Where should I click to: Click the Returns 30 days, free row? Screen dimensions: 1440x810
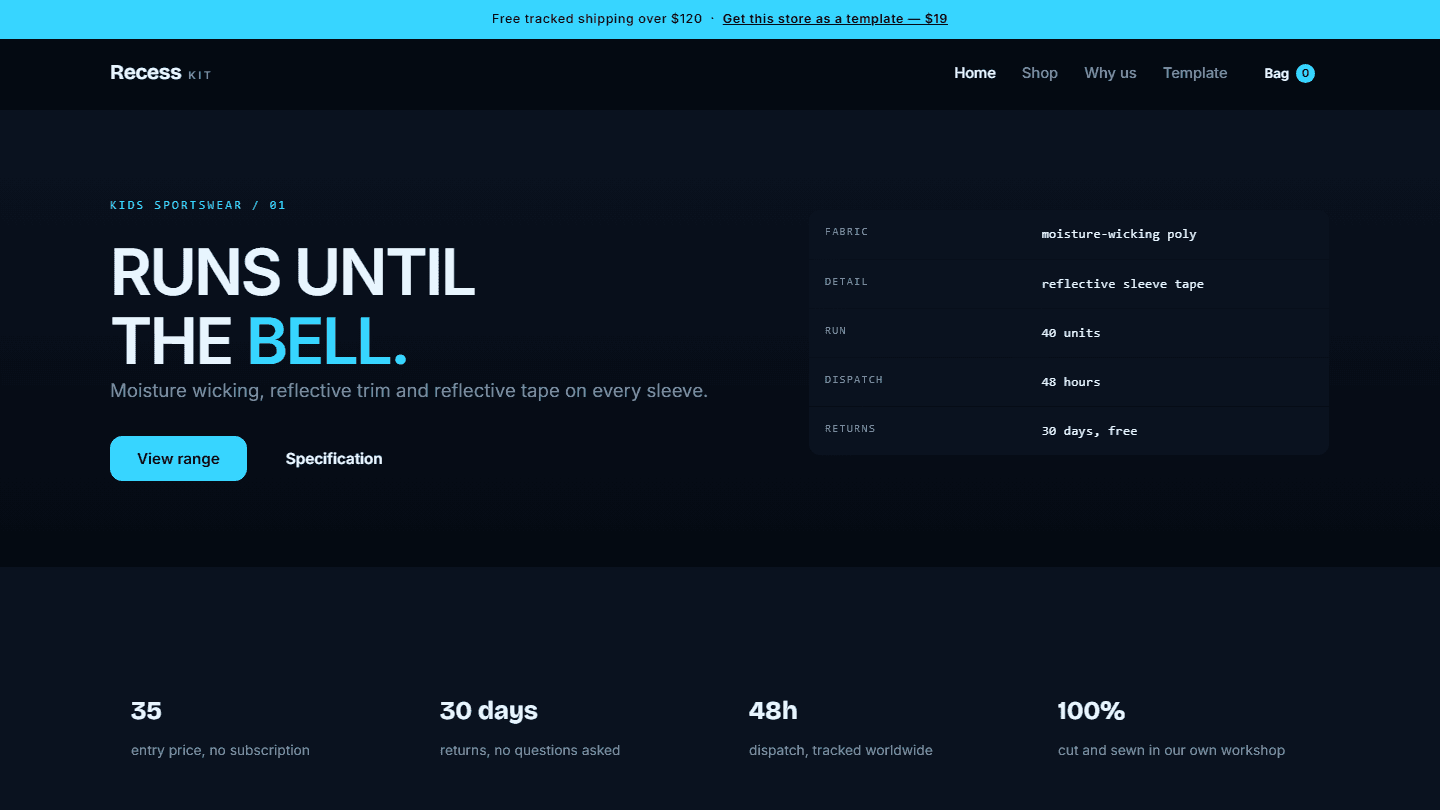(x=1069, y=431)
